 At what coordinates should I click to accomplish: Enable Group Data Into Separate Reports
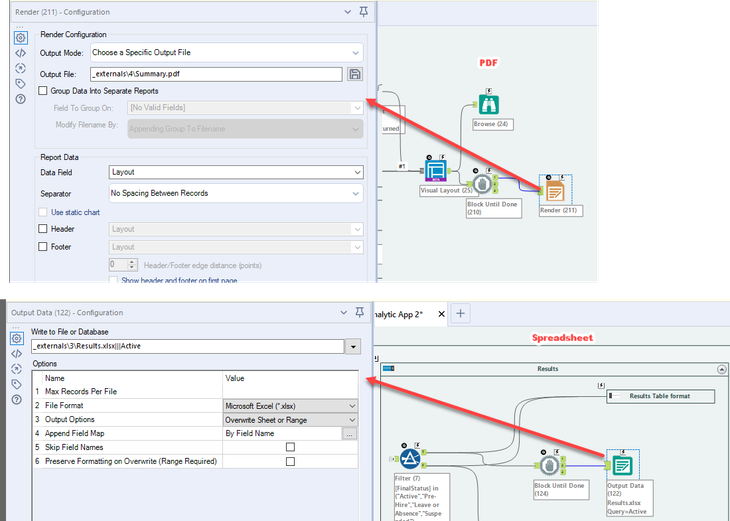43,91
